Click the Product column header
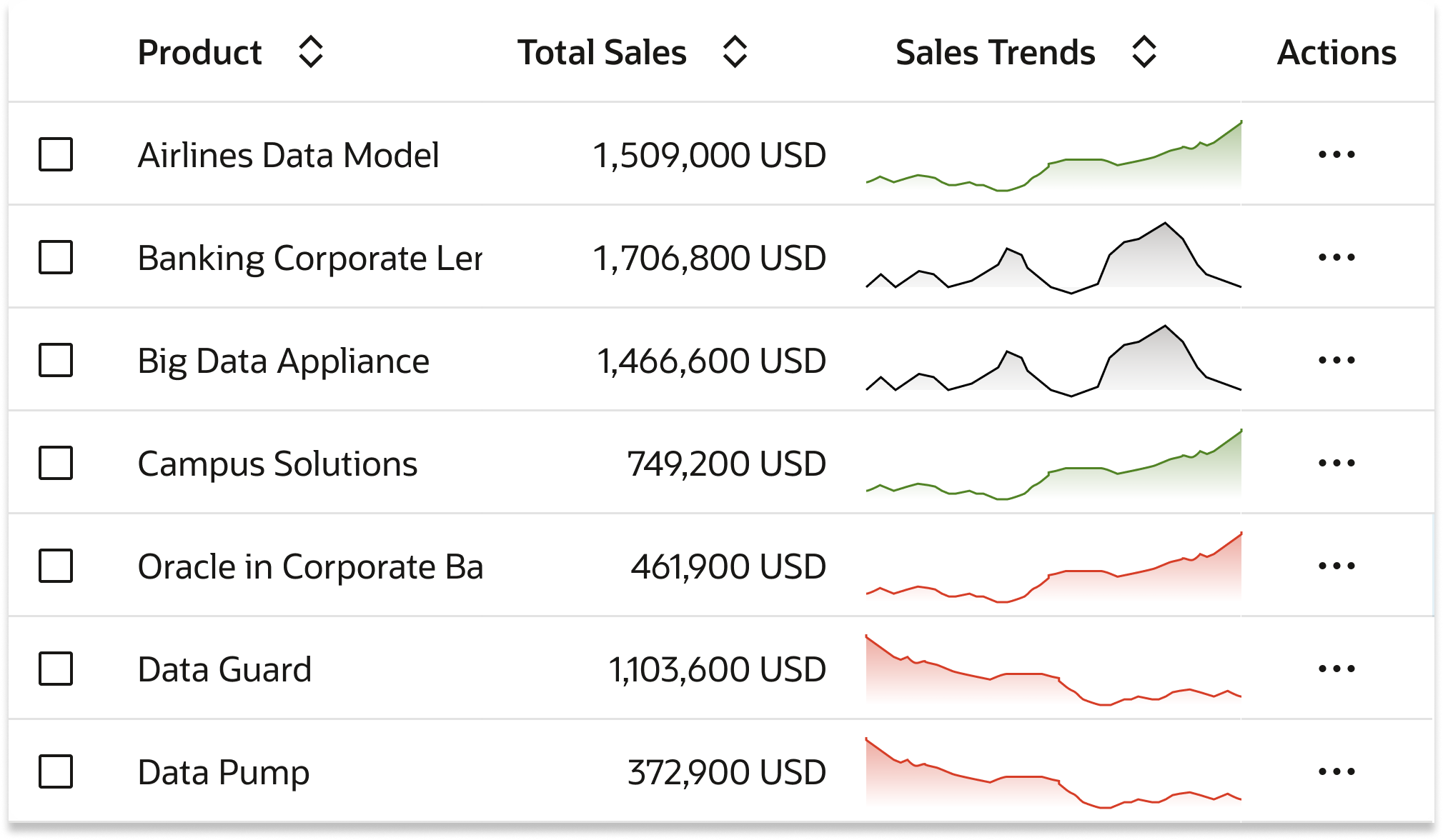 [x=201, y=51]
